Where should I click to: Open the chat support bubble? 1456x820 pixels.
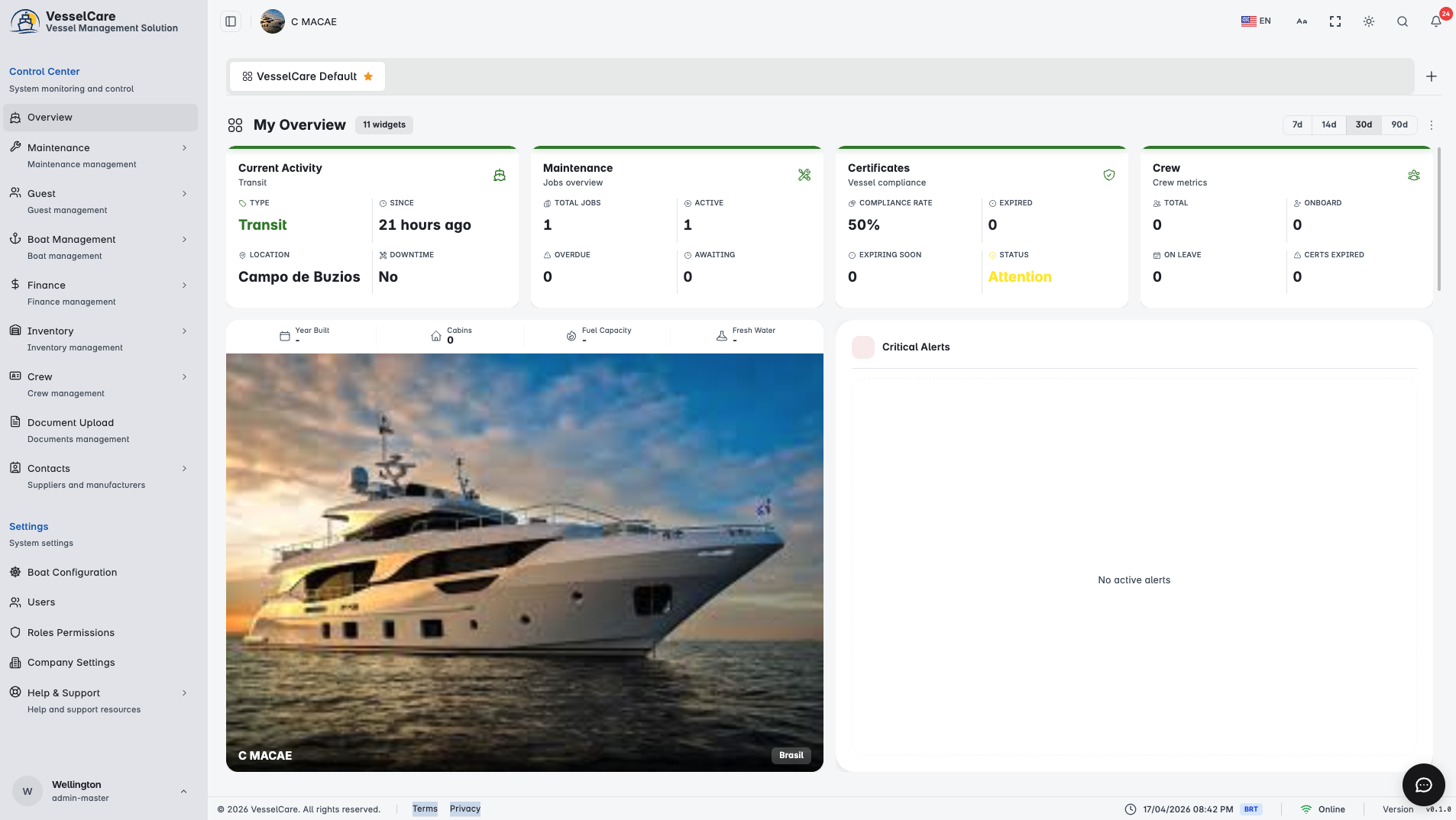[1423, 785]
